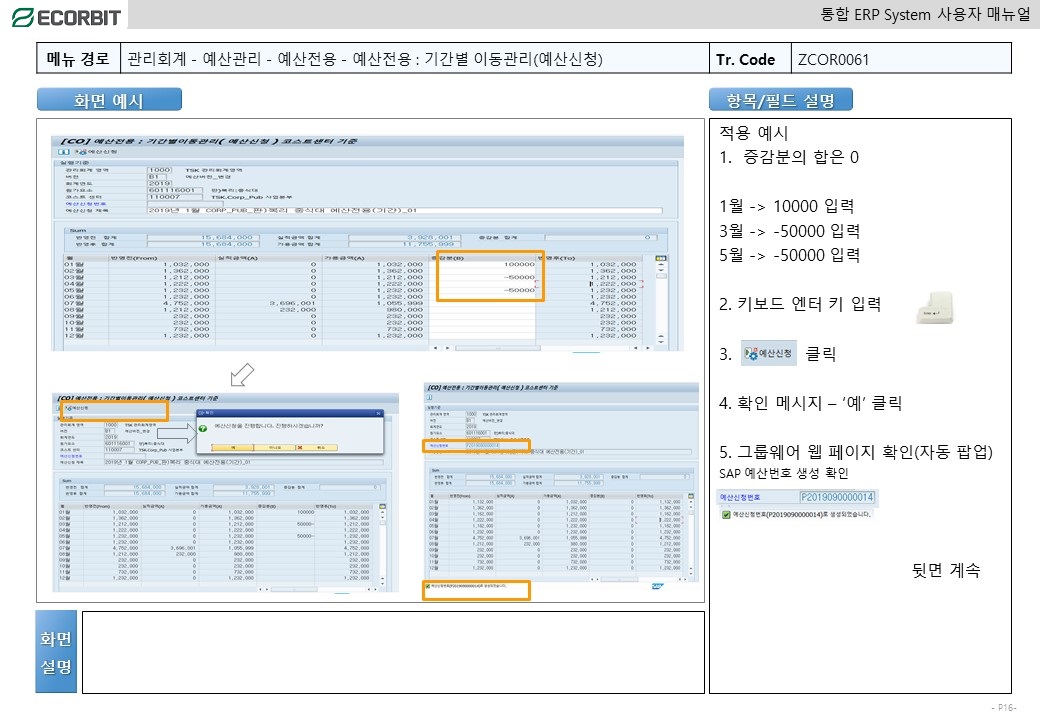Click the green question icon in confirmation dialog

coord(202,428)
